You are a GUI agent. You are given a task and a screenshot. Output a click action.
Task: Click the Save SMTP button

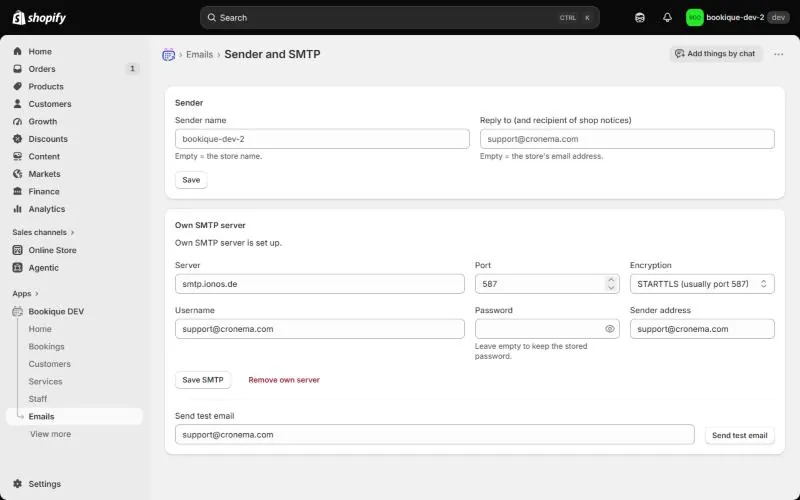click(x=203, y=380)
